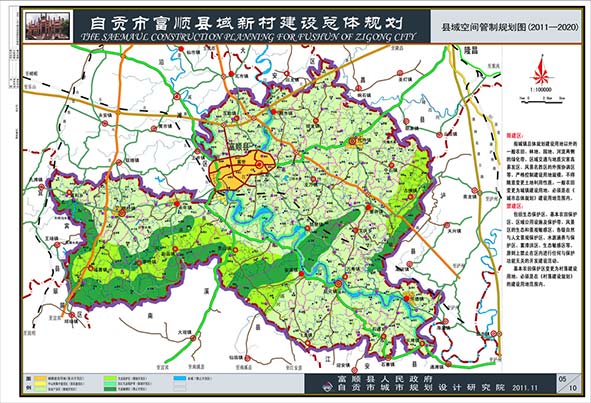Click the English subtitle about Fushun of Zigong City
This screenshot has width=591, height=403.
(249, 37)
